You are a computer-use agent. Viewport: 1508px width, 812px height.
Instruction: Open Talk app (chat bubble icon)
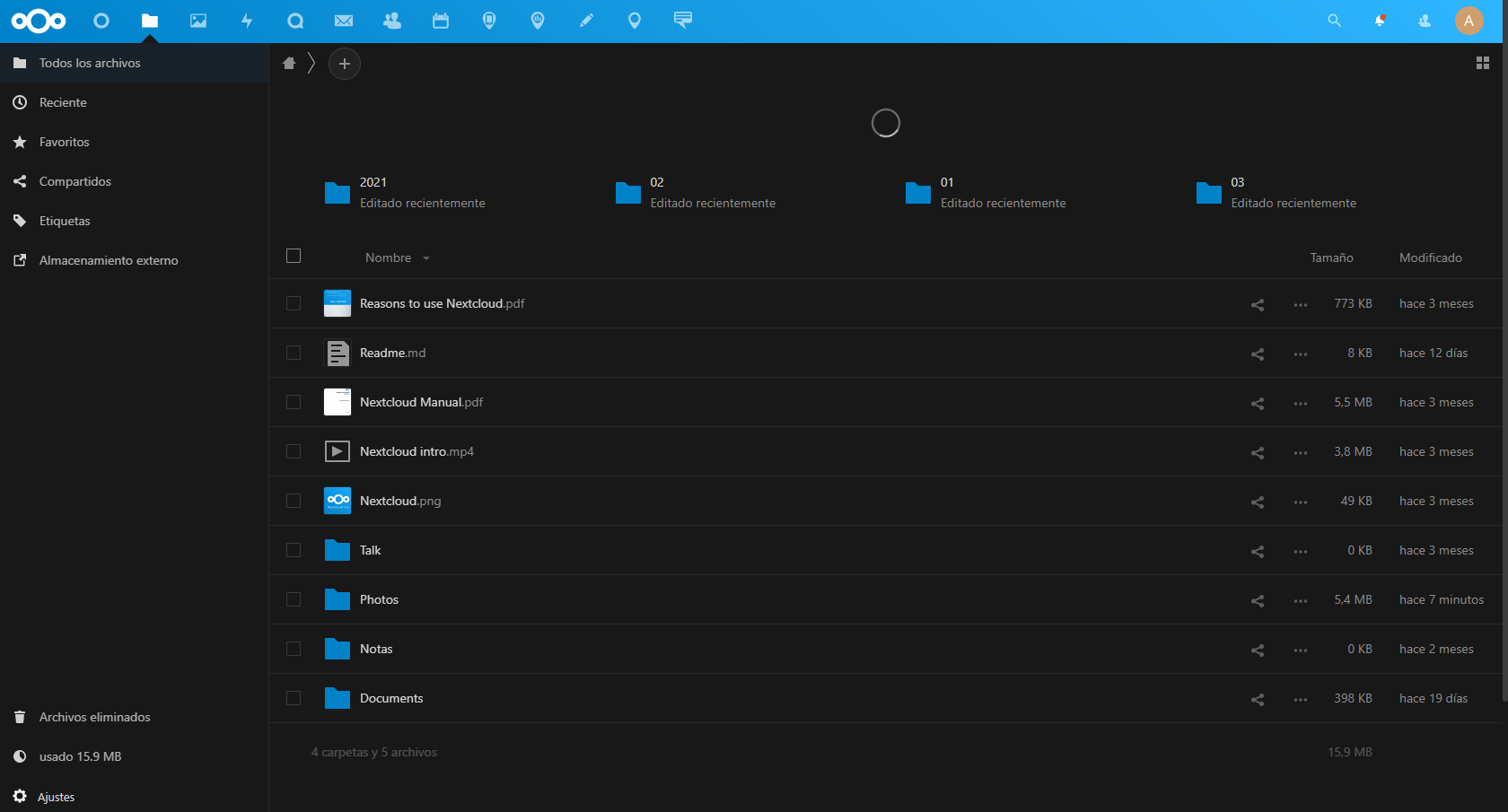pyautogui.click(x=295, y=21)
